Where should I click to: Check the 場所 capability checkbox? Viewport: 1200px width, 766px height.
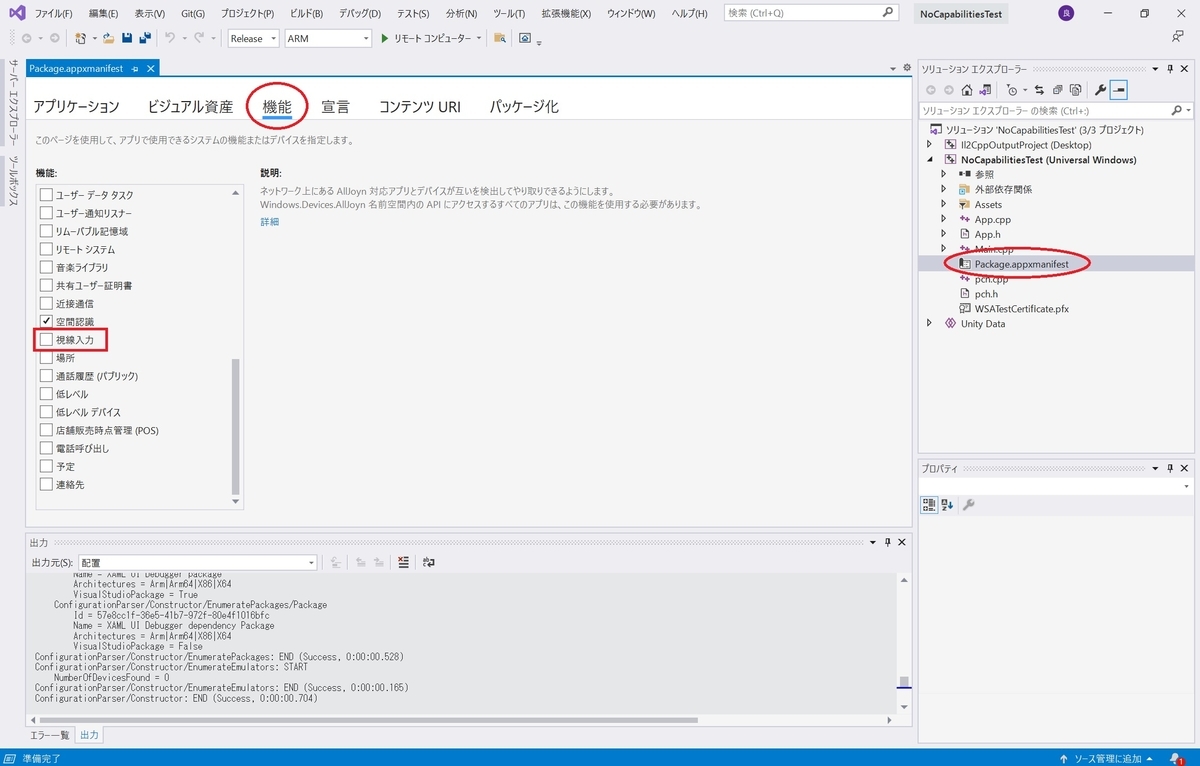[46, 358]
